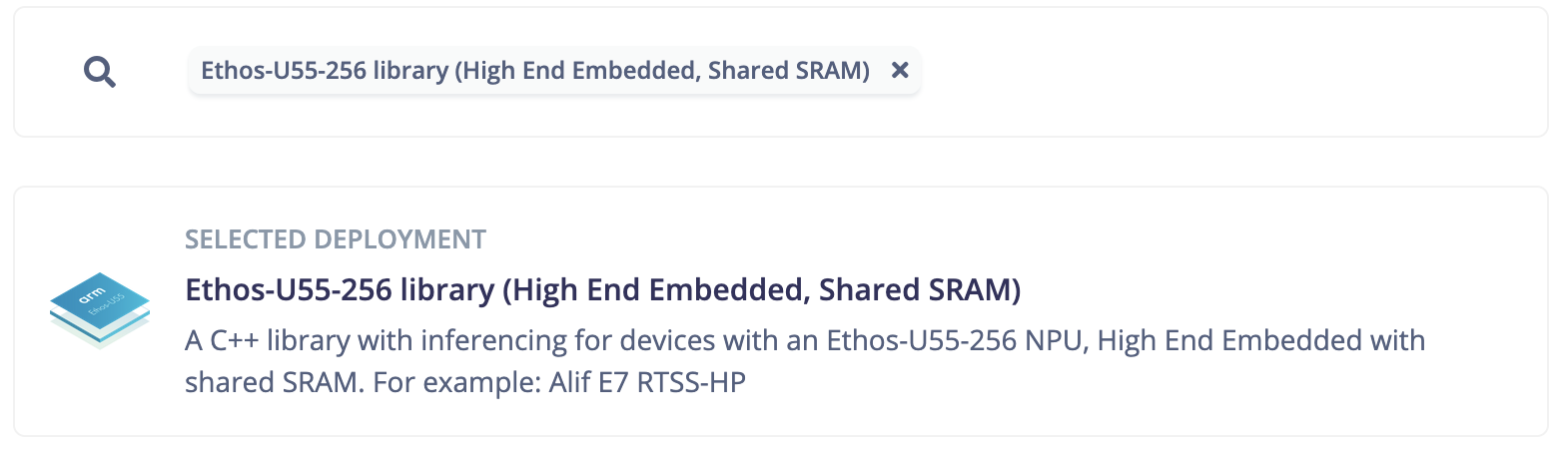Viewport: 1568px width, 453px height.
Task: Click 'Ethos-U55-256 NPU' in the description
Action: [x=954, y=340]
